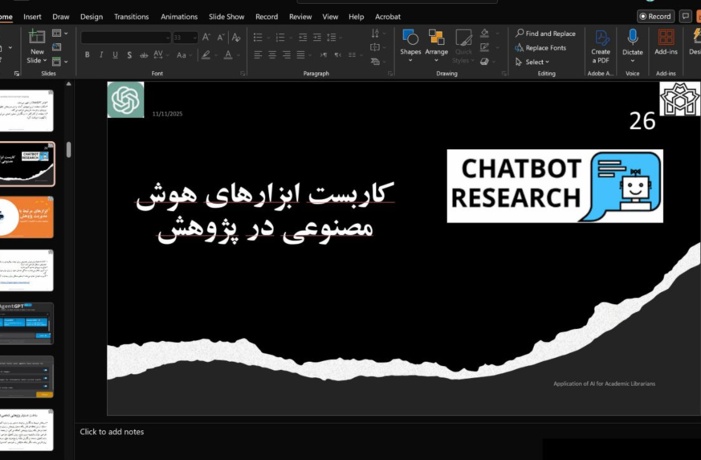The height and width of the screenshot is (460, 701).
Task: Open the Draw tab
Action: (x=61, y=17)
